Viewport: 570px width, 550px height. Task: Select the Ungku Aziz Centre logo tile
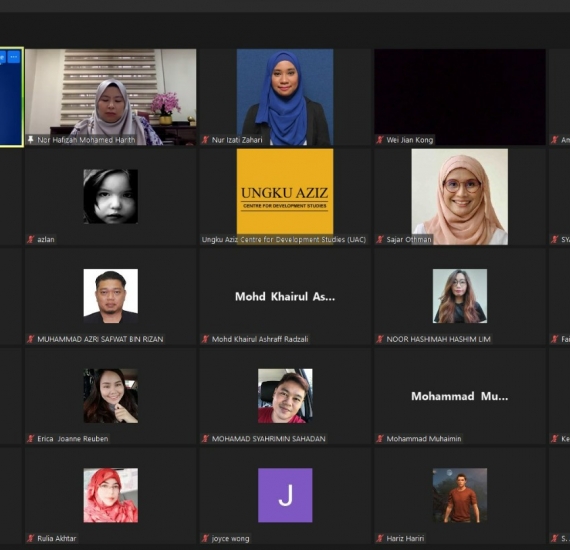click(x=285, y=196)
